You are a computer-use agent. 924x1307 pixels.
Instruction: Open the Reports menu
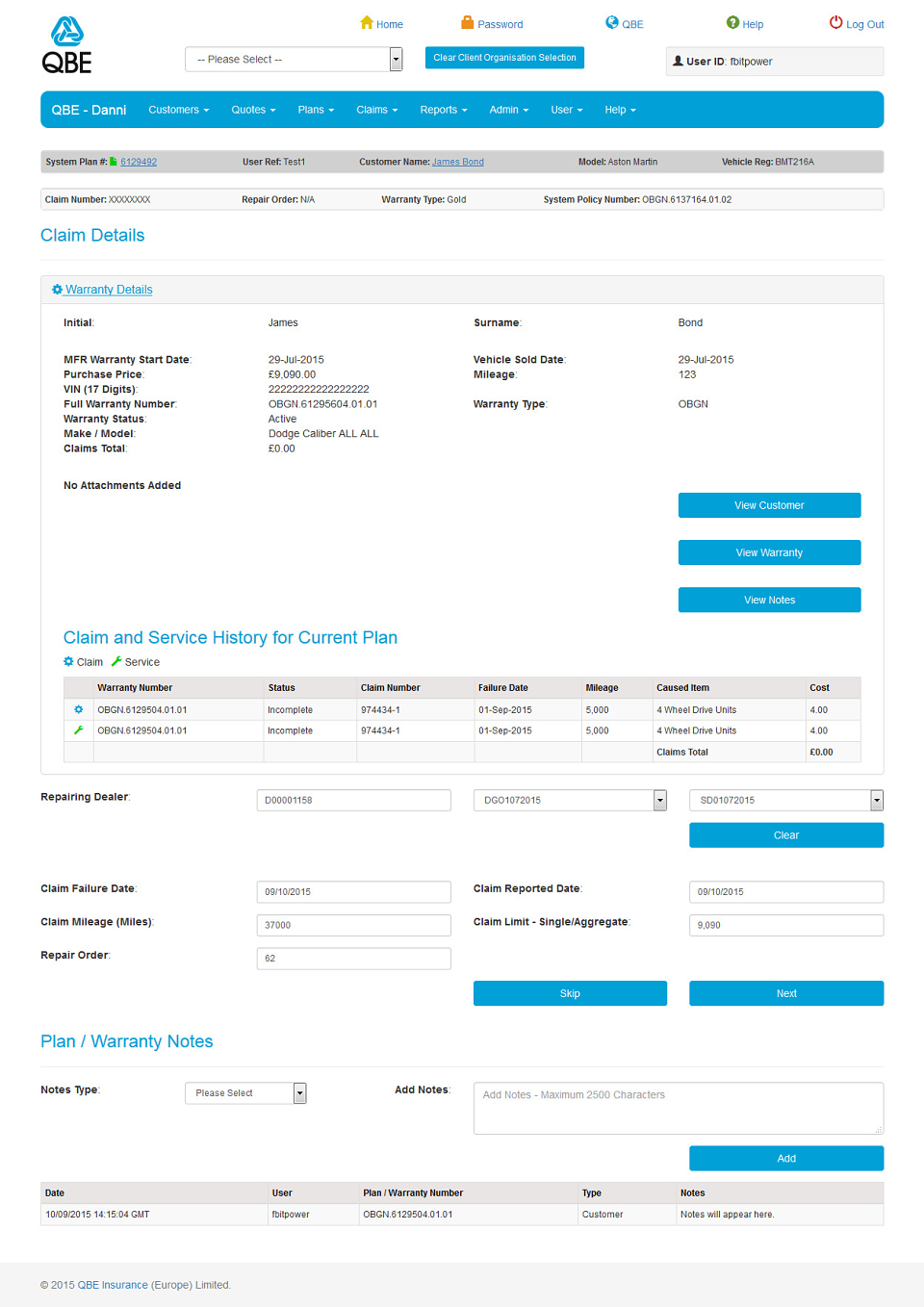443,110
